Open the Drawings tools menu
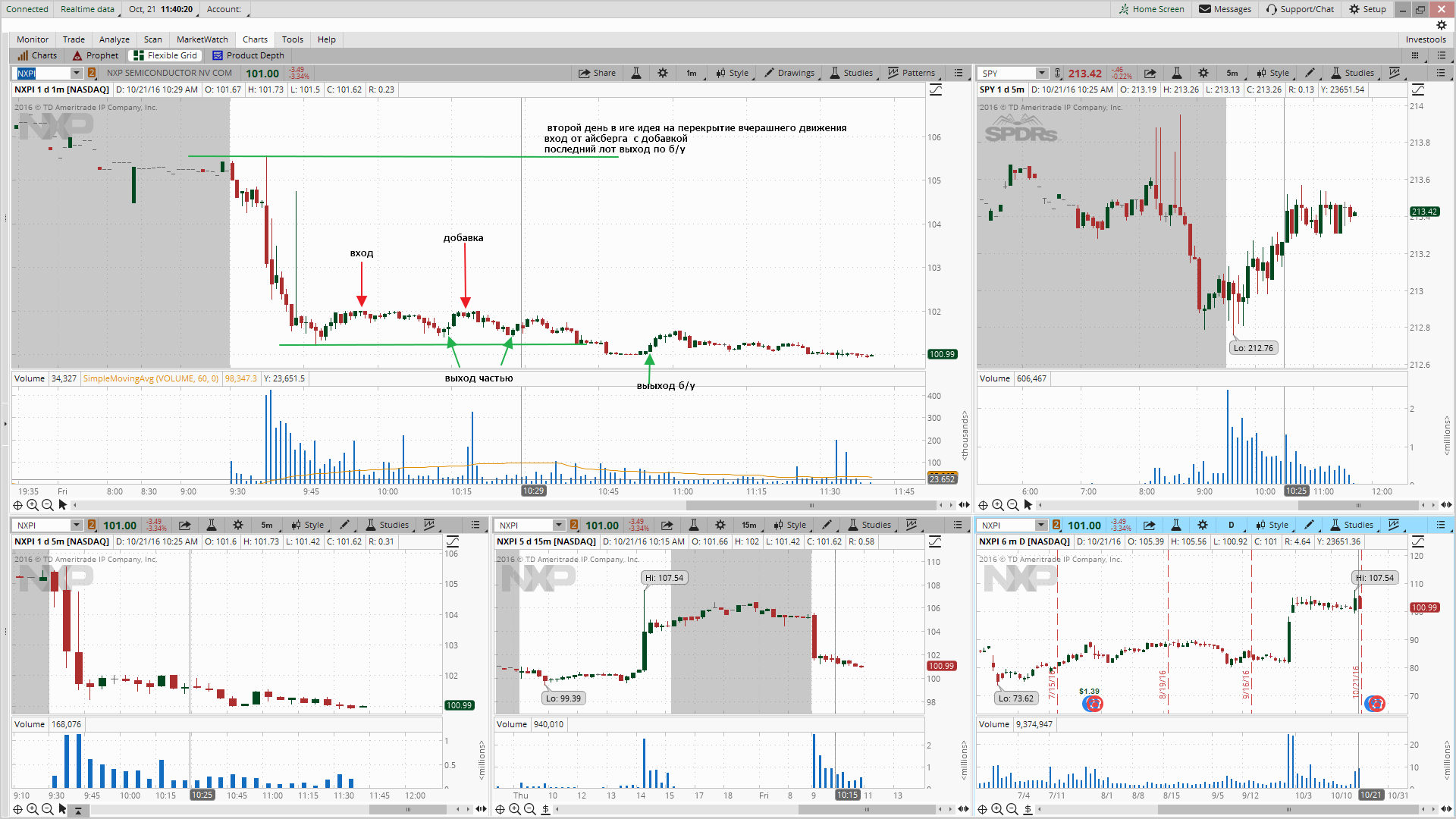 coord(789,73)
